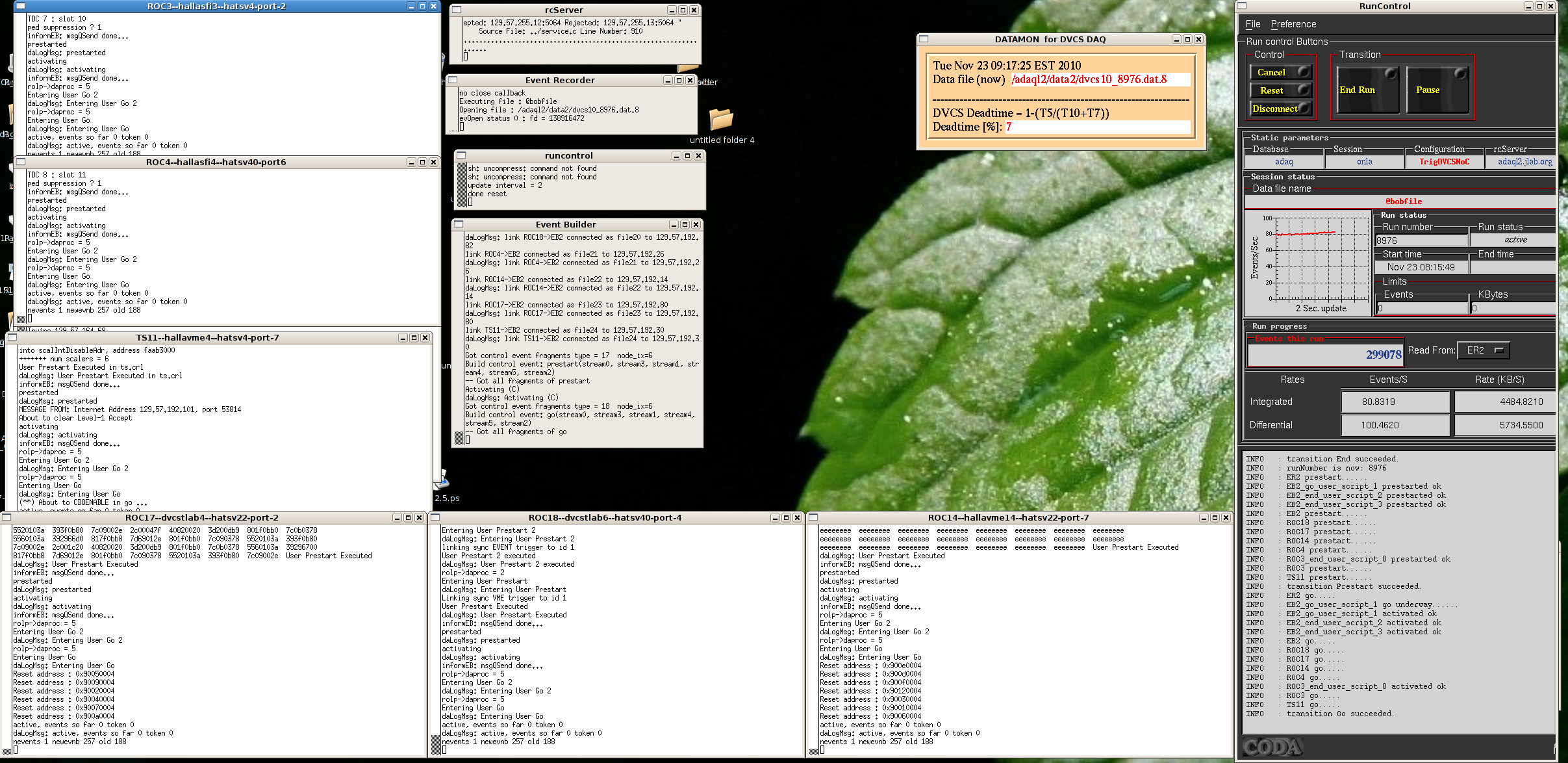Click the Differential Events/S value 100.4620
This screenshot has height=763, width=1568.
[1395, 425]
